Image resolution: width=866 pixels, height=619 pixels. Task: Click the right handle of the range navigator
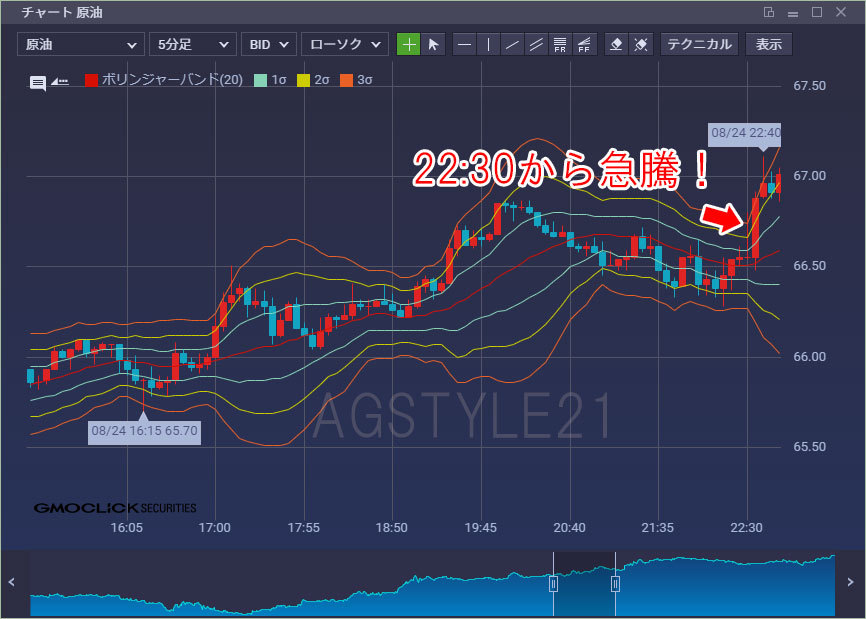click(615, 584)
